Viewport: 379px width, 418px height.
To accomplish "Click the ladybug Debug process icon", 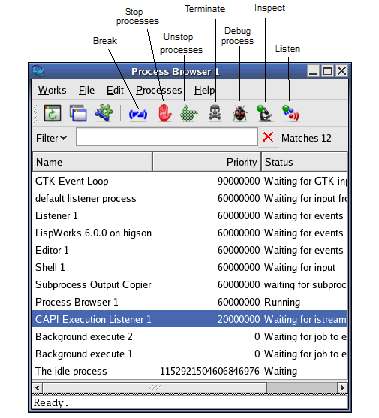I will (240, 113).
